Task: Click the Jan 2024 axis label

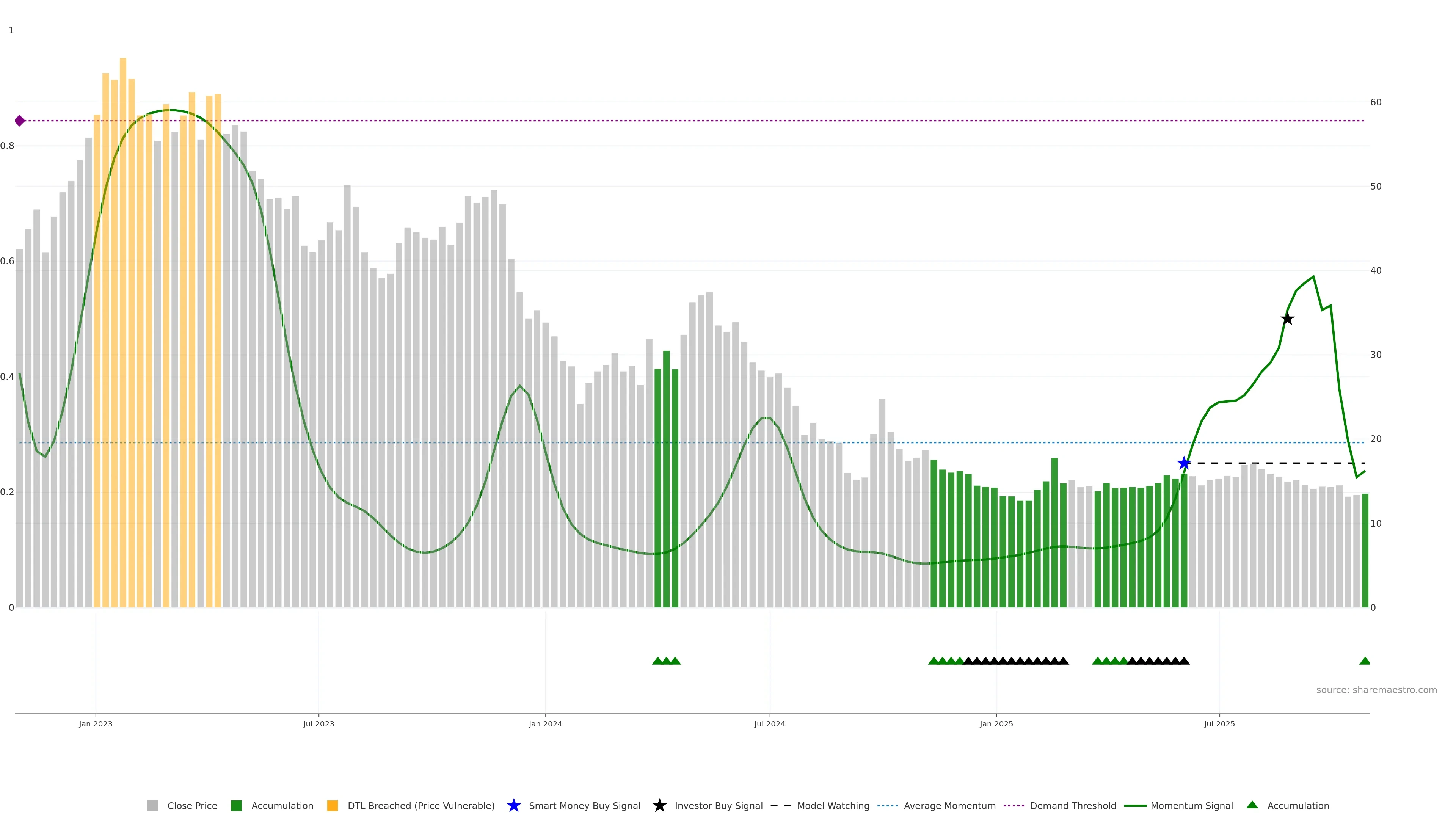Action: 545,723
